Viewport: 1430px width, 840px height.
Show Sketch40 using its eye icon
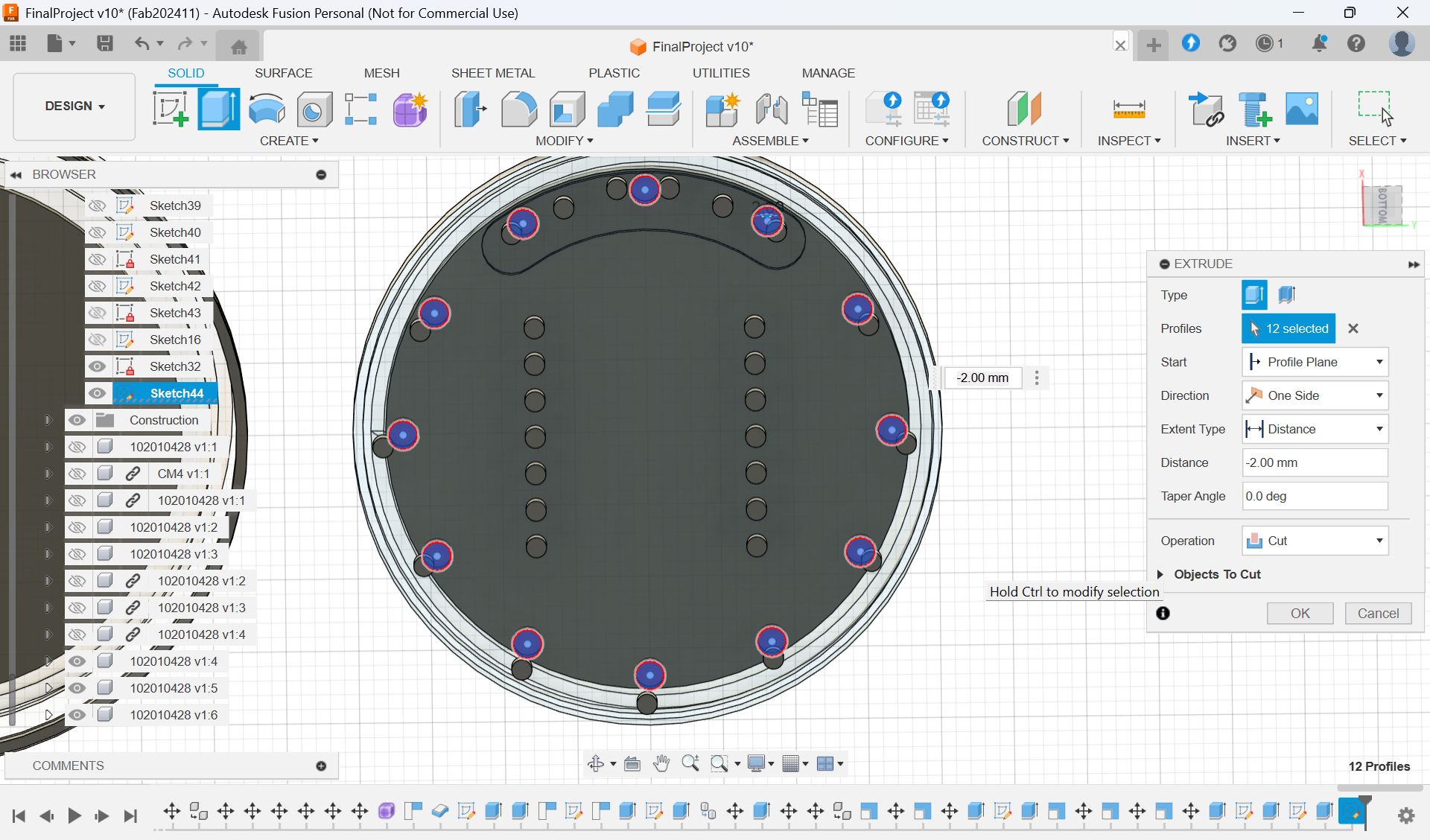(97, 232)
